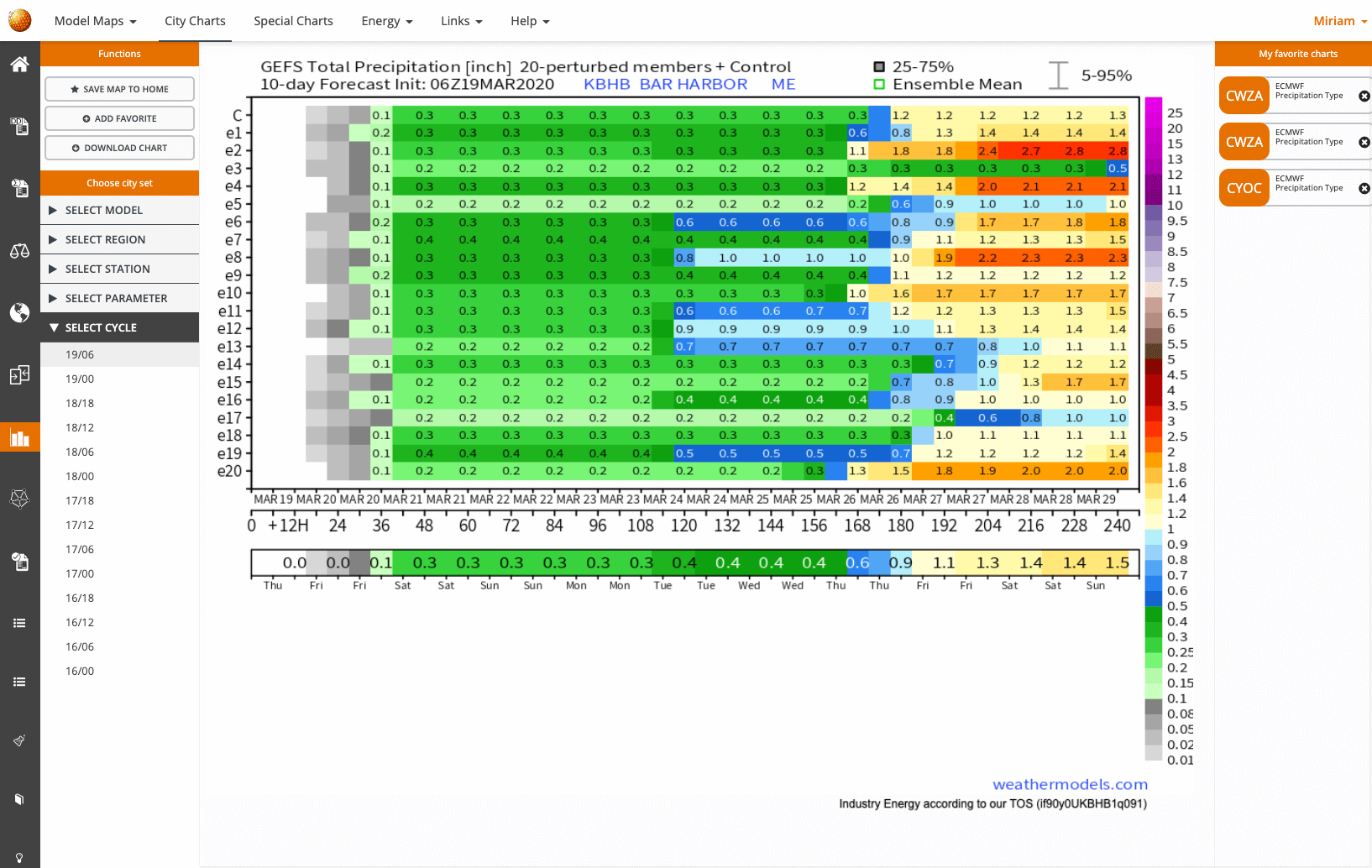
Task: Remove the CYOC favorite chart
Action: point(1364,188)
